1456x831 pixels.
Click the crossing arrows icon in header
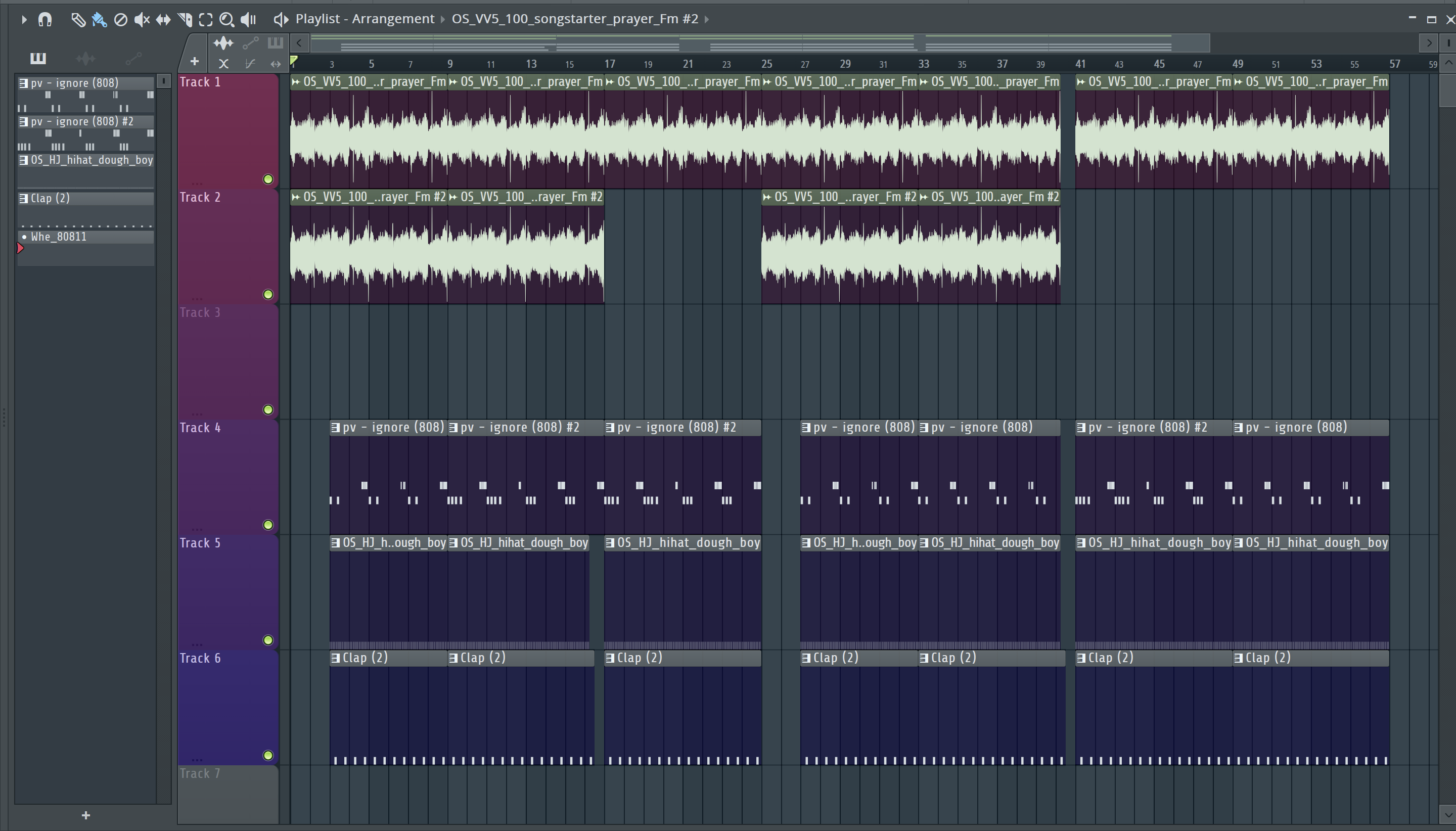[223, 64]
